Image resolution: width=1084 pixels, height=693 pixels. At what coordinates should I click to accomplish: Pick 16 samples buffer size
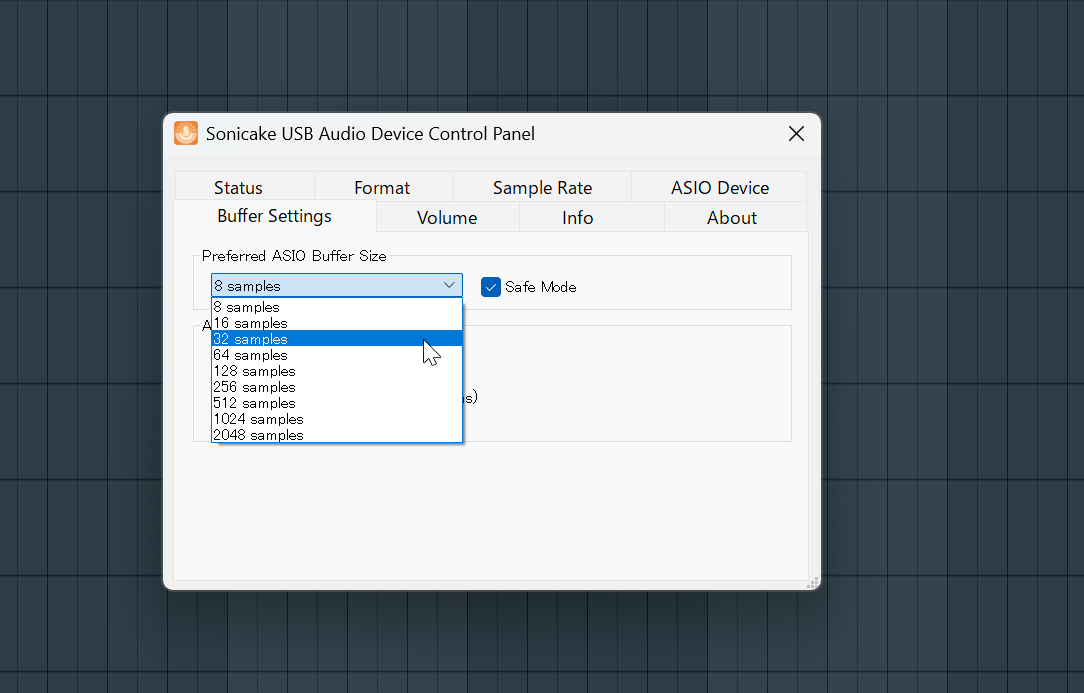click(337, 323)
